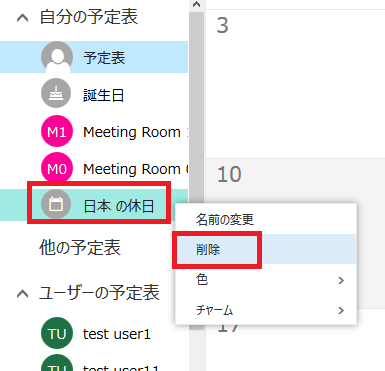Viewport: 385px width, 371px height.
Task: Click the 予定表 profile avatar icon
Action: [57, 57]
